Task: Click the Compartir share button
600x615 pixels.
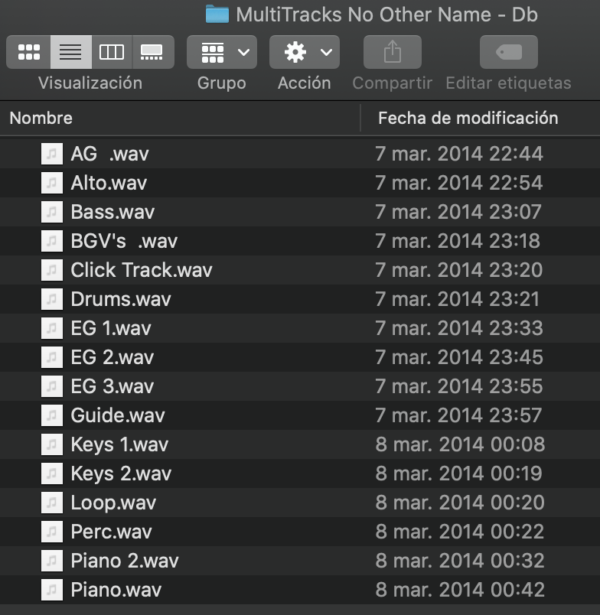Action: click(393, 52)
